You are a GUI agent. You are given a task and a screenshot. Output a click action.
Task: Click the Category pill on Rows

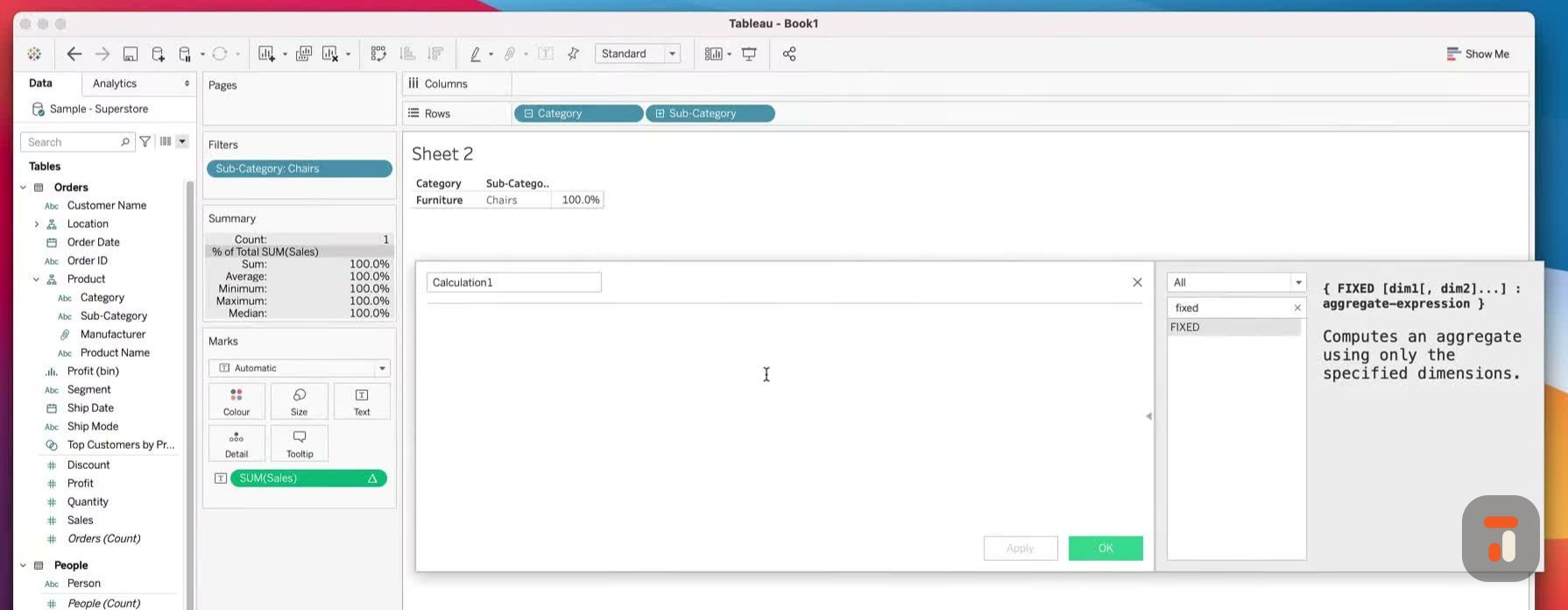578,114
